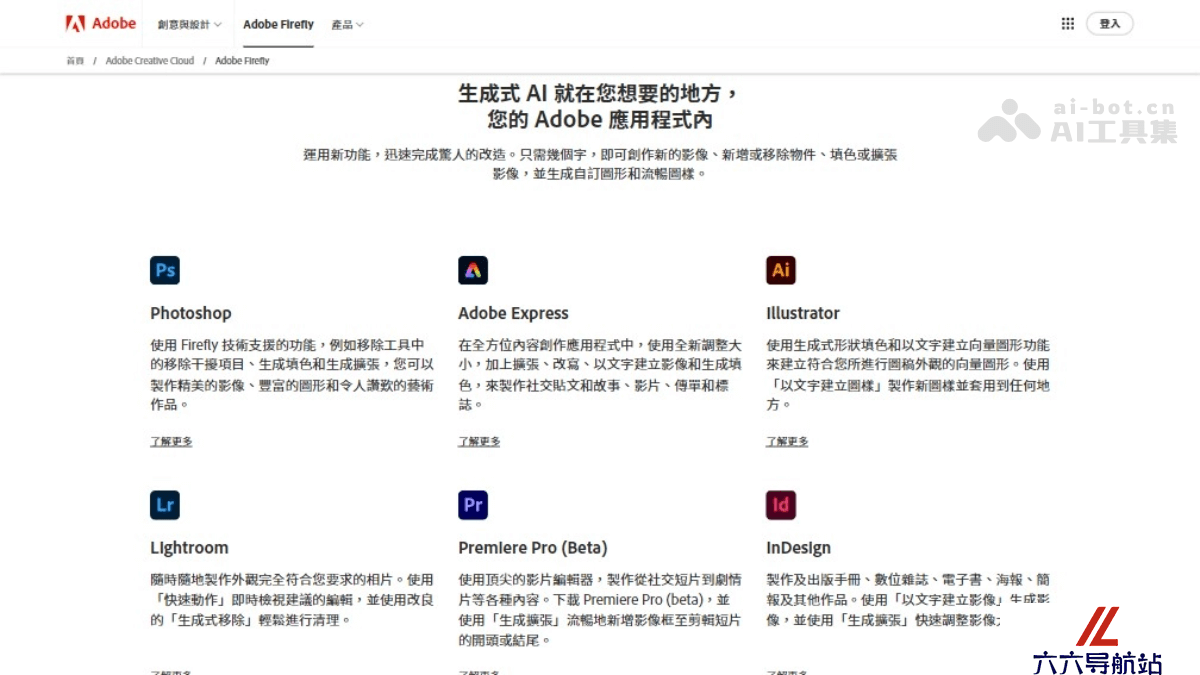The image size is (1200, 675).
Task: Go to 首頁 breadcrumb link
Action: tap(75, 61)
